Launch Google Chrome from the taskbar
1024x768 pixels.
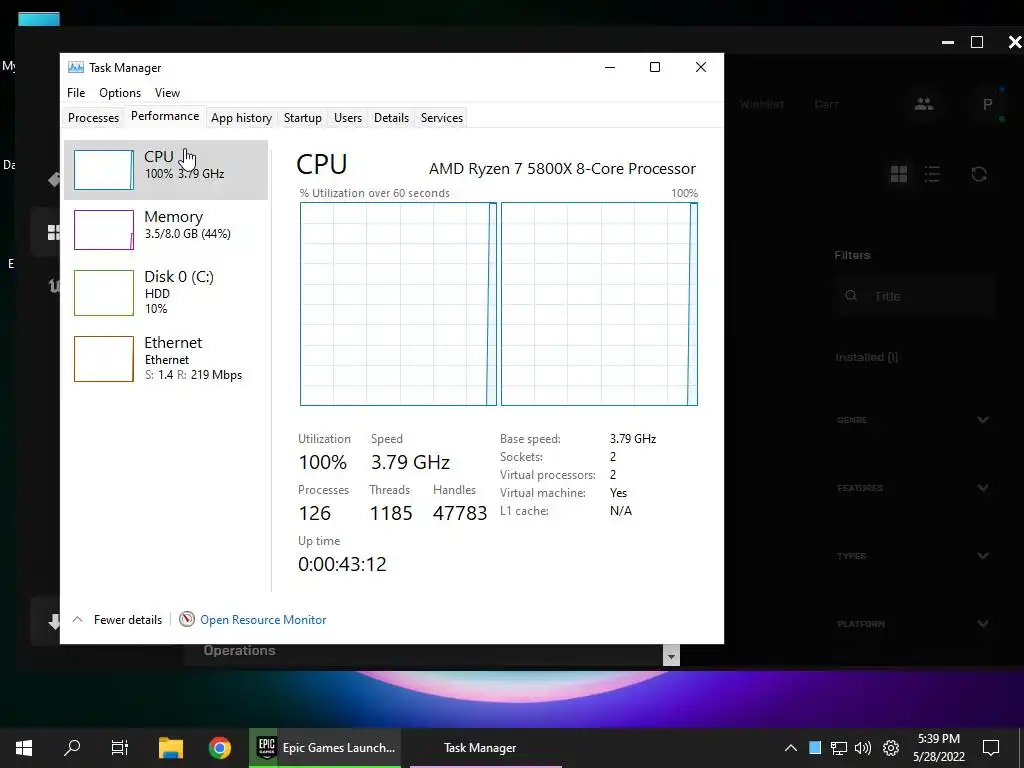tap(219, 748)
